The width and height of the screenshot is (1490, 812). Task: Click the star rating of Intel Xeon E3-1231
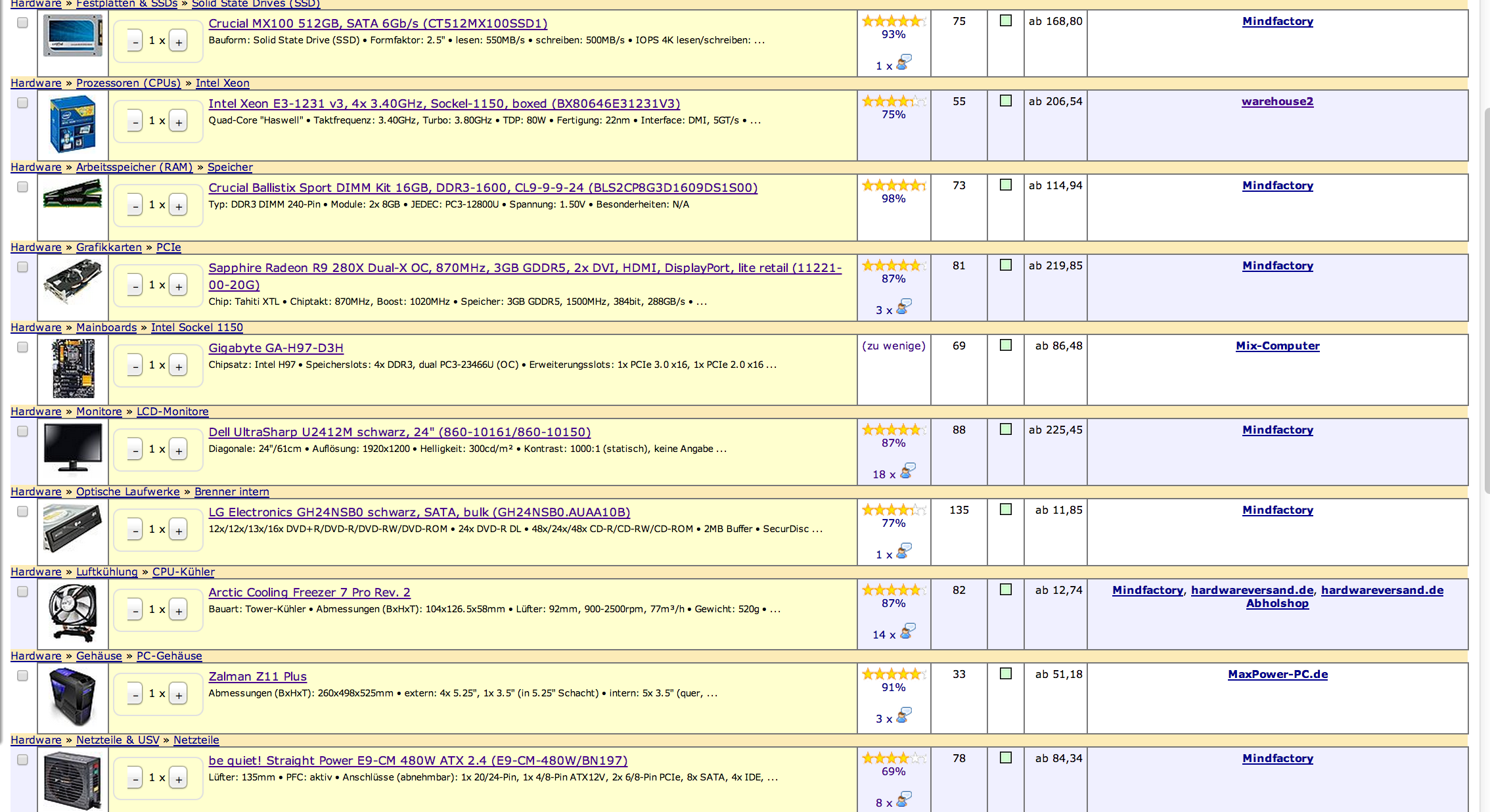tap(894, 101)
